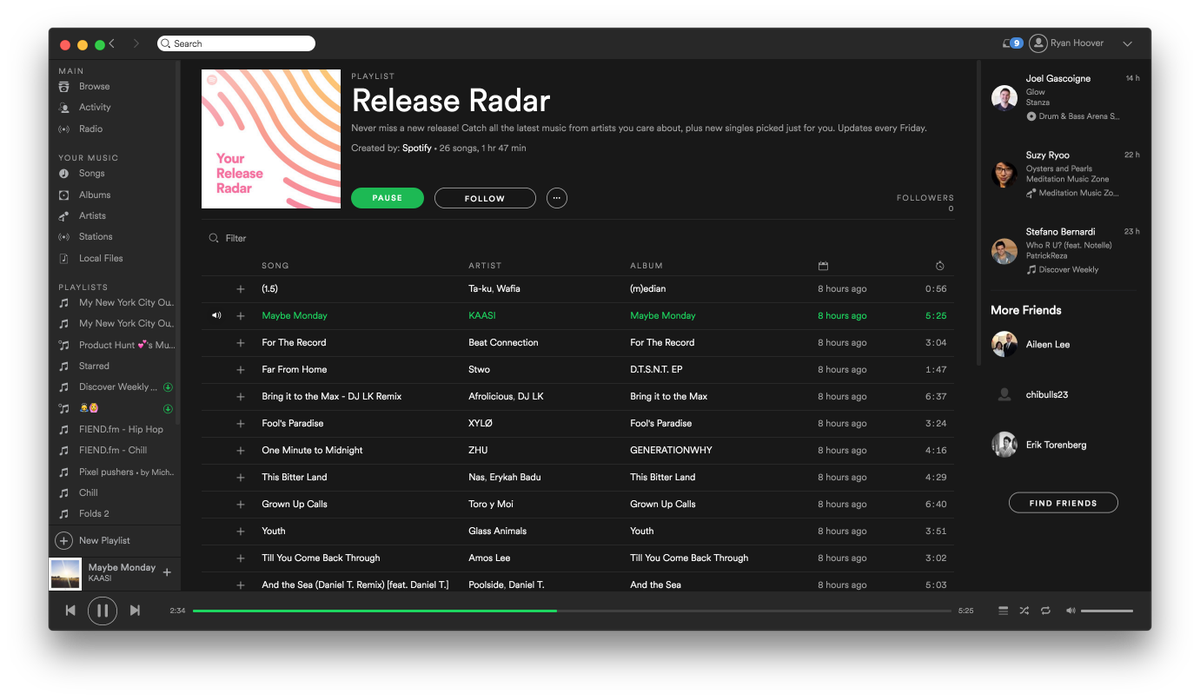
Task: Follow the Release Radar playlist
Action: 485,198
